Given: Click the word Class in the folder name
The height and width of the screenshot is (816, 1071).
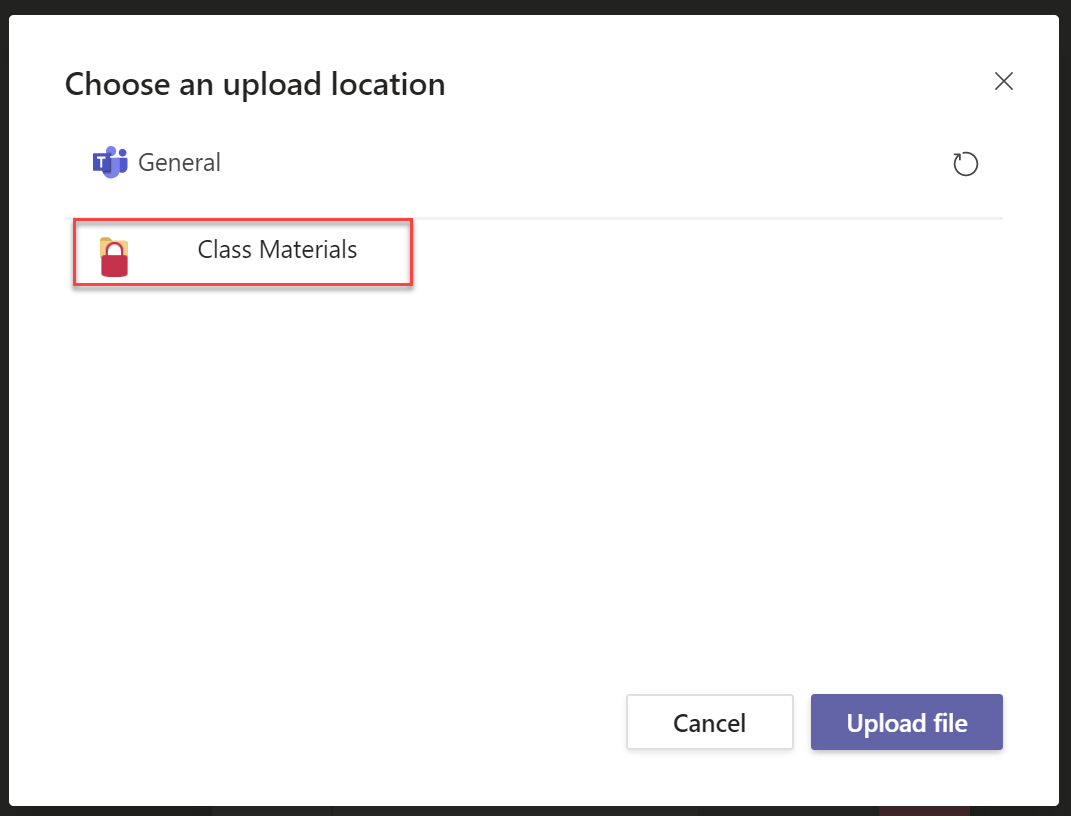Looking at the screenshot, I should pyautogui.click(x=225, y=250).
